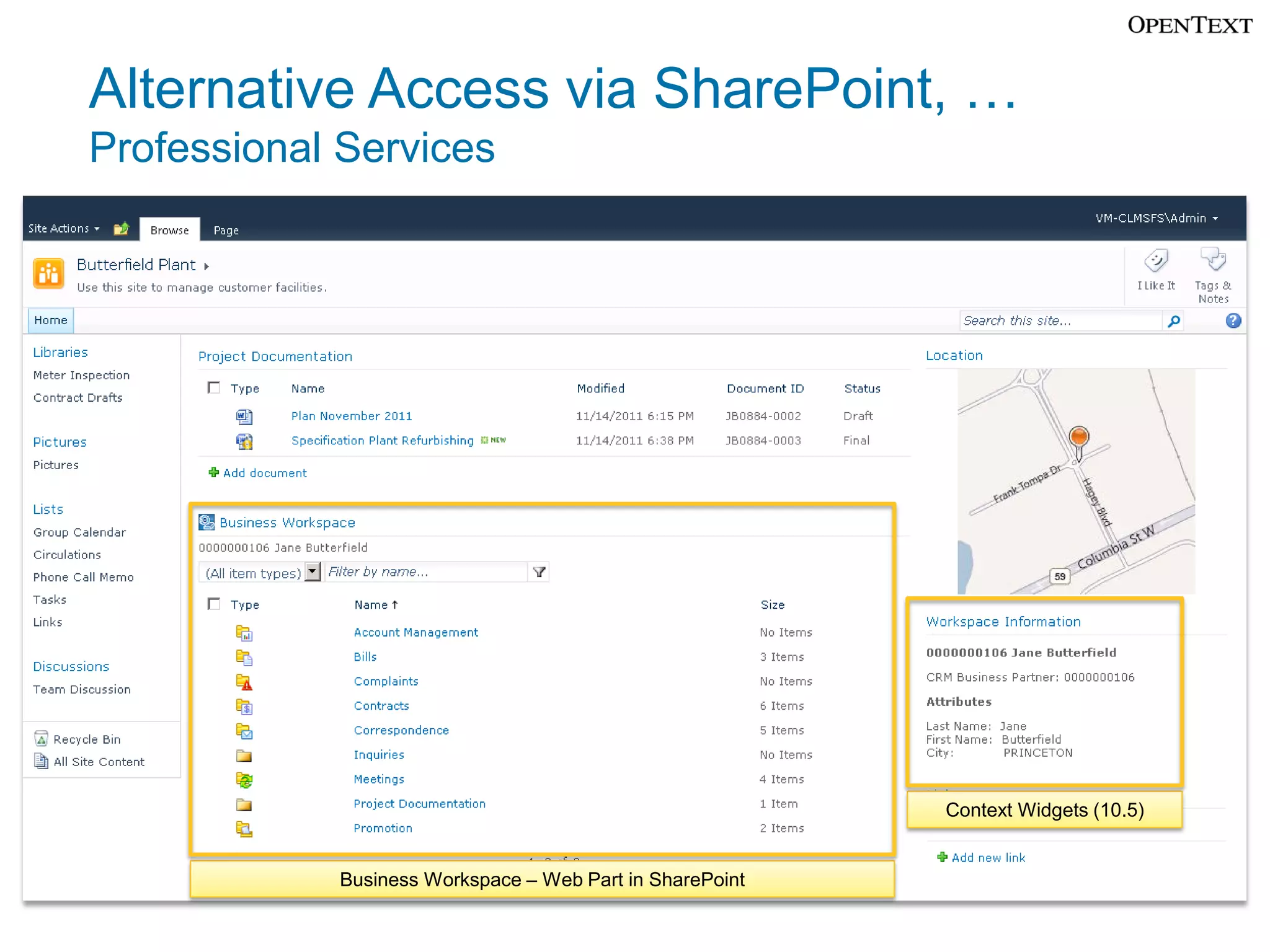Image resolution: width=1270 pixels, height=952 pixels.
Task: Tick the Project Documentation select-all checkbox
Action: 214,388
